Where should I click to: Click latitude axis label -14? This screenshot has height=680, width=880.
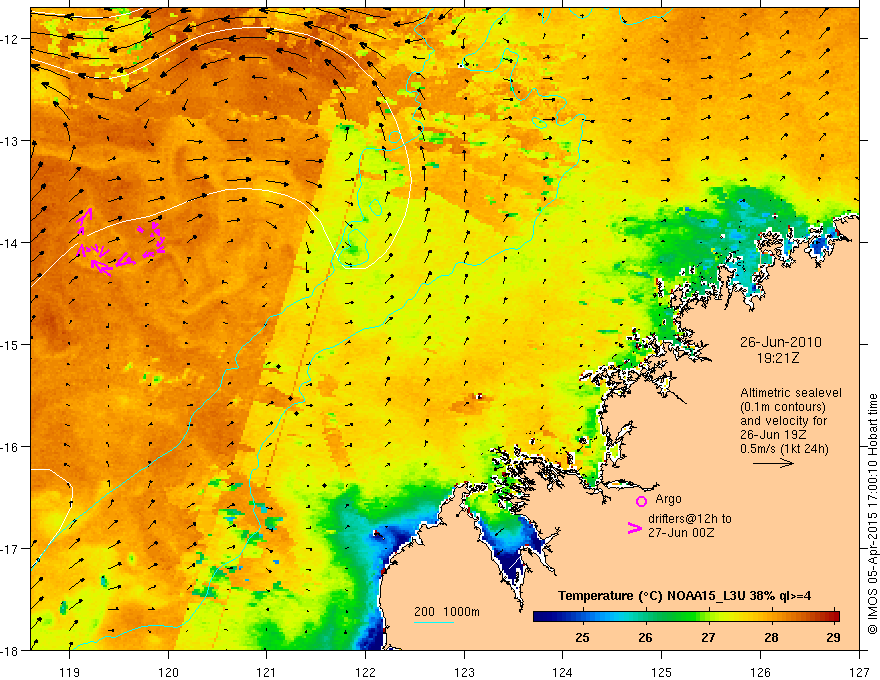[x=10, y=243]
